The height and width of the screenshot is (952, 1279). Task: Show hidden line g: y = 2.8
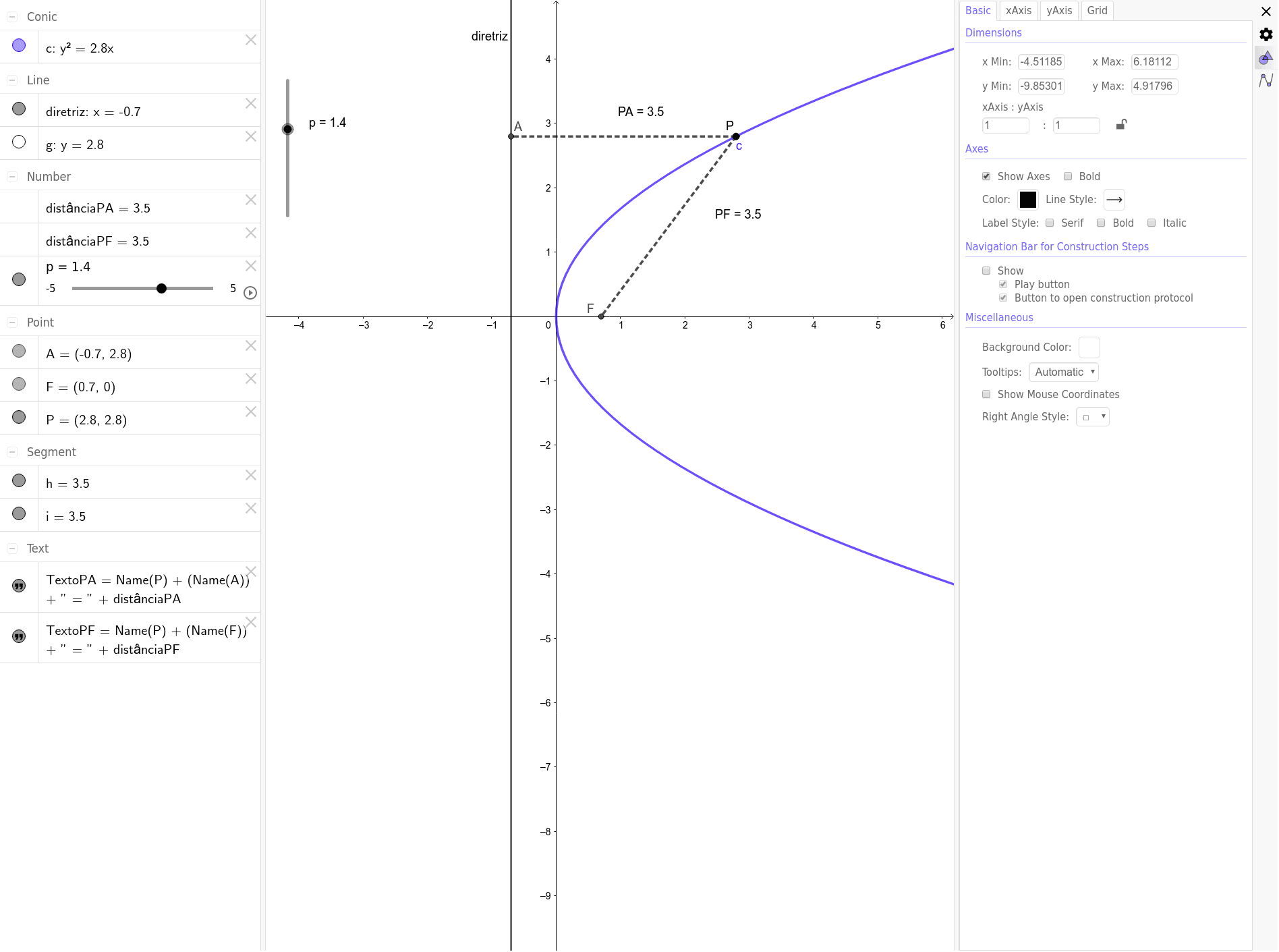click(x=19, y=142)
